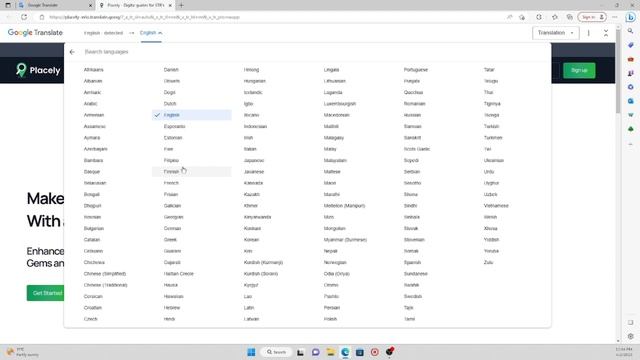Open Edge sidebar search icon
The height and width of the screenshot is (360, 640).
click(631, 31)
